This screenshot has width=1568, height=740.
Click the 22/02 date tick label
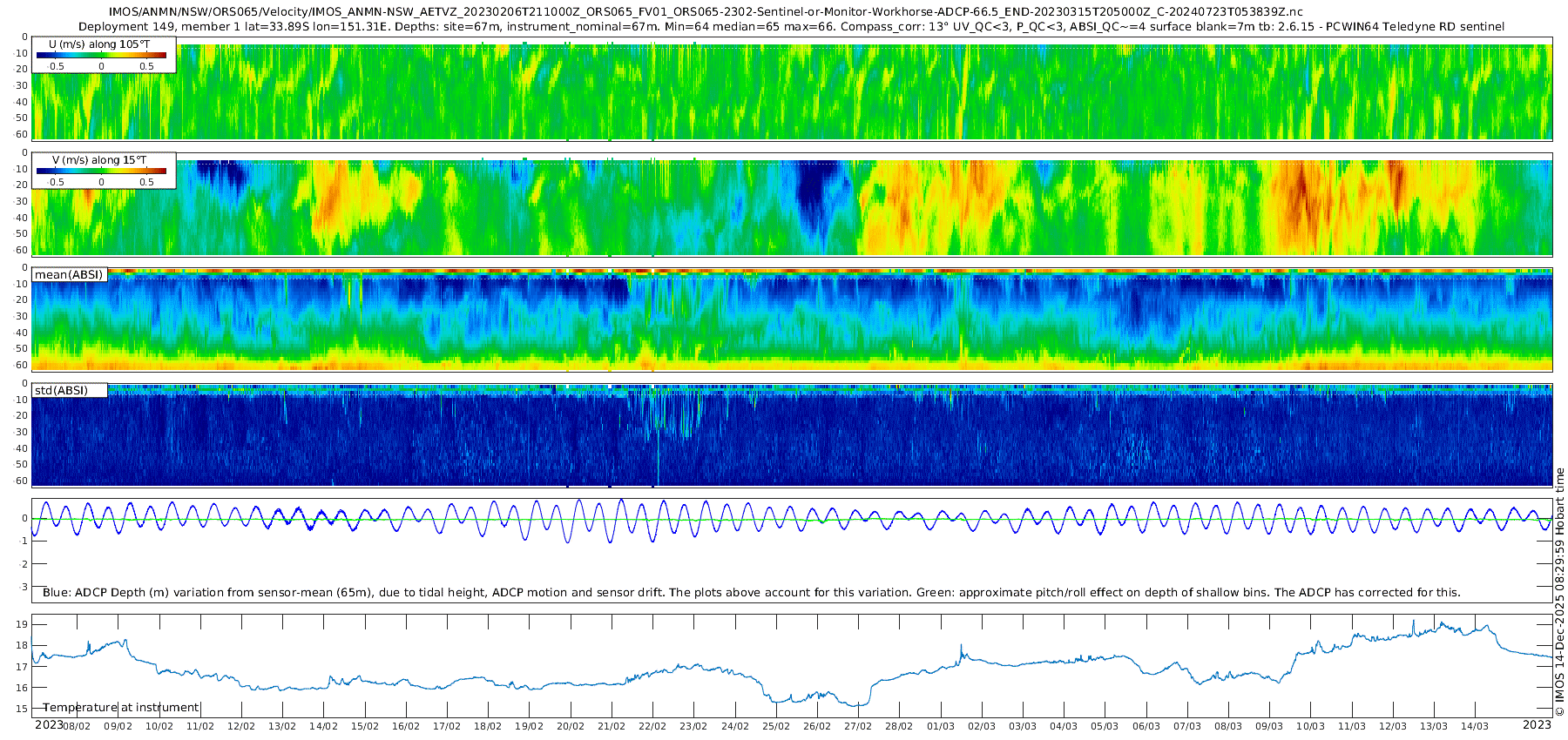[x=652, y=726]
